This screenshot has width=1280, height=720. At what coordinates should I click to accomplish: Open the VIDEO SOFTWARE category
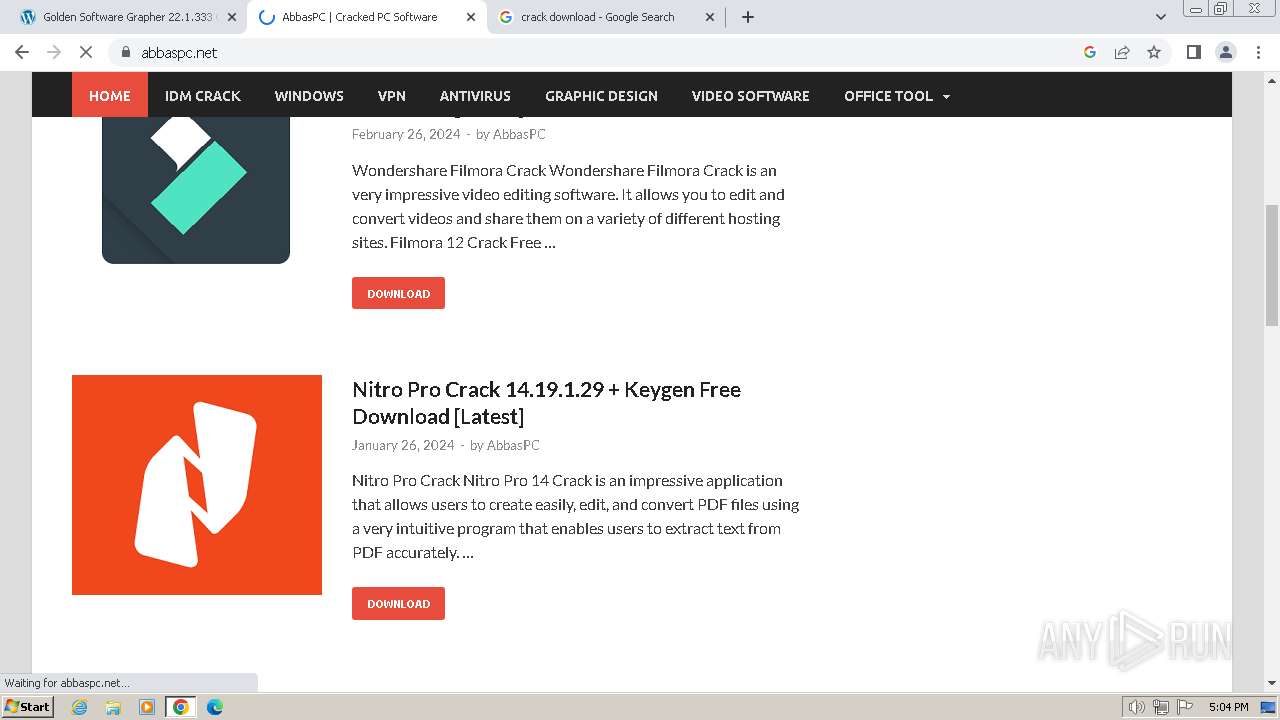pos(751,96)
